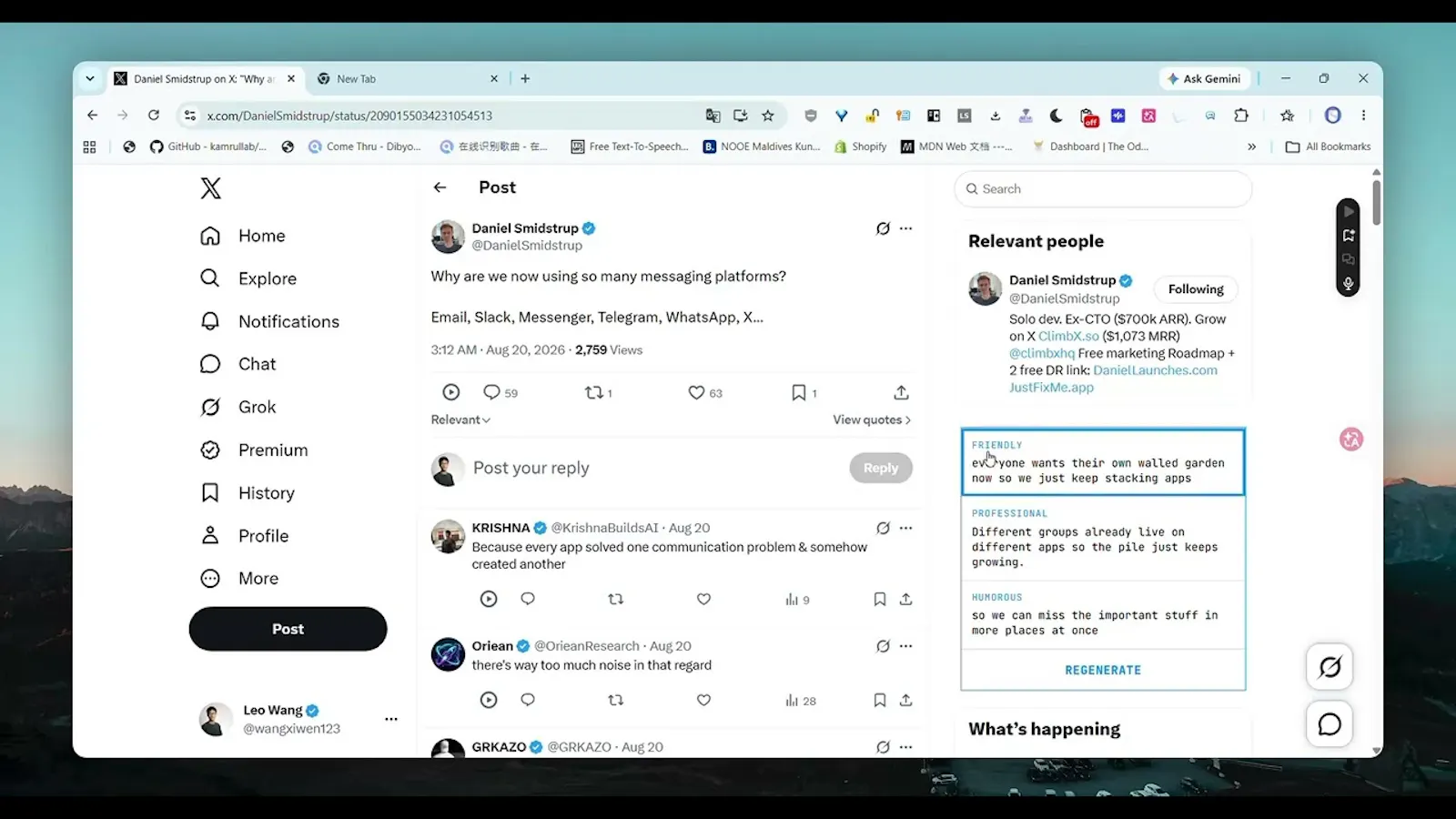Viewport: 1456px width, 819px height.
Task: Open floating Grok button bottom right
Action: click(x=1330, y=667)
